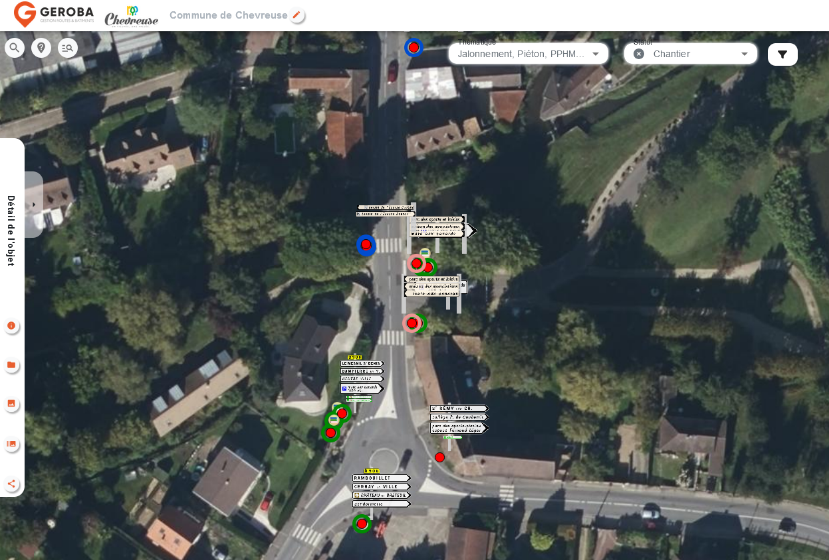829x560 pixels.
Task: Click the location pin locate button
Action: [41, 48]
